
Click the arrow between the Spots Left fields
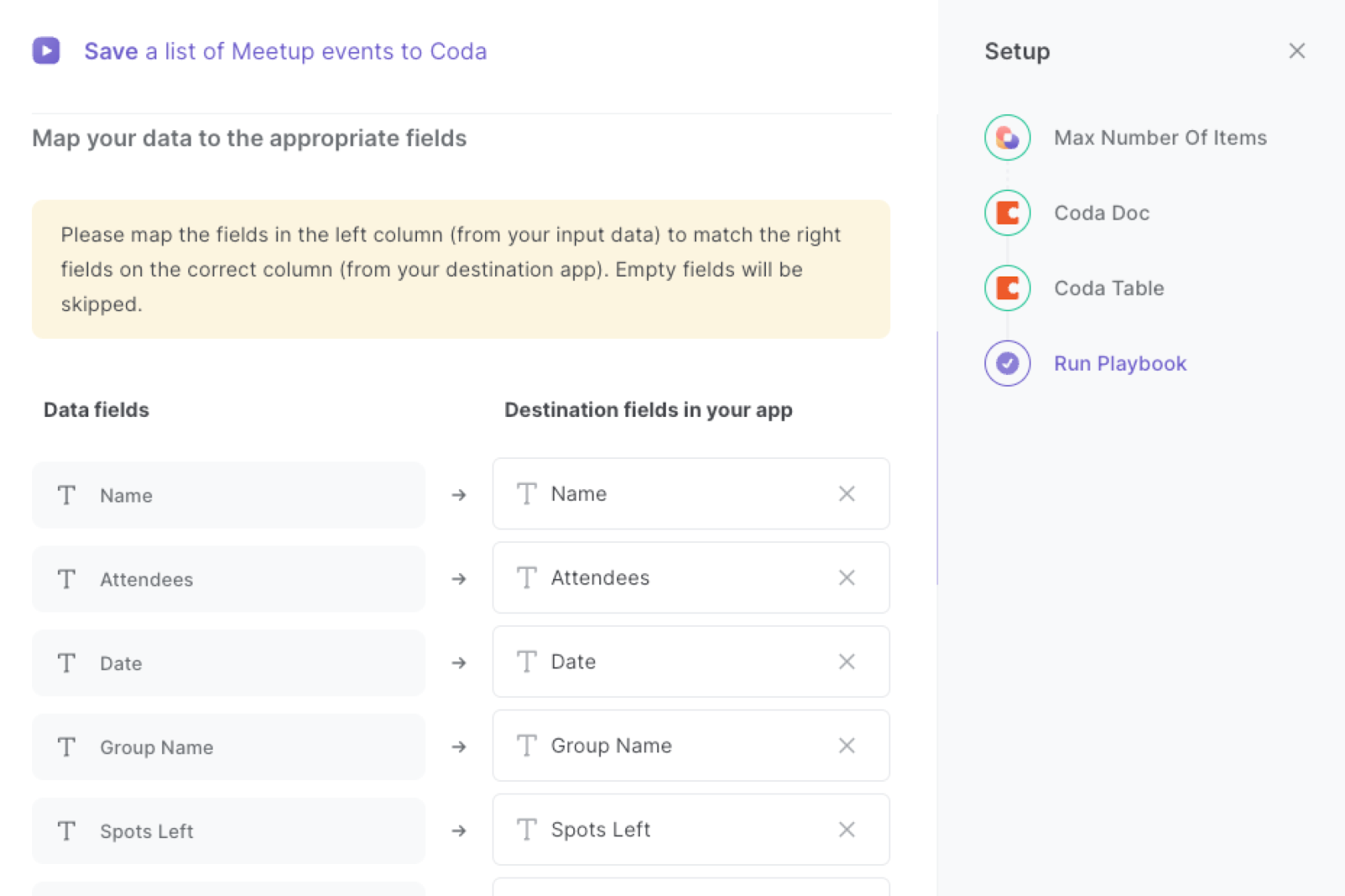point(459,831)
